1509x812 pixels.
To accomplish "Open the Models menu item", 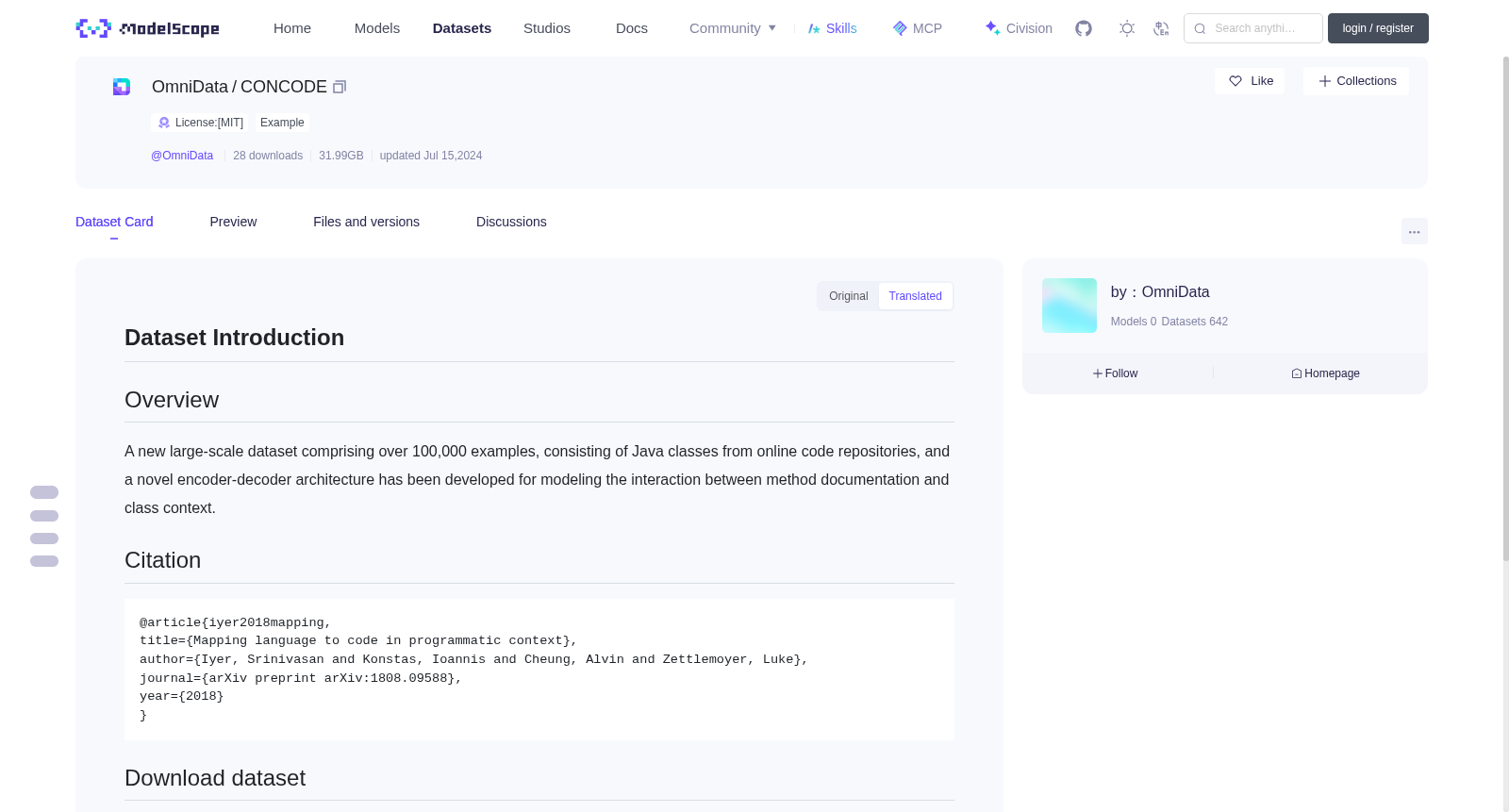I will [x=377, y=28].
